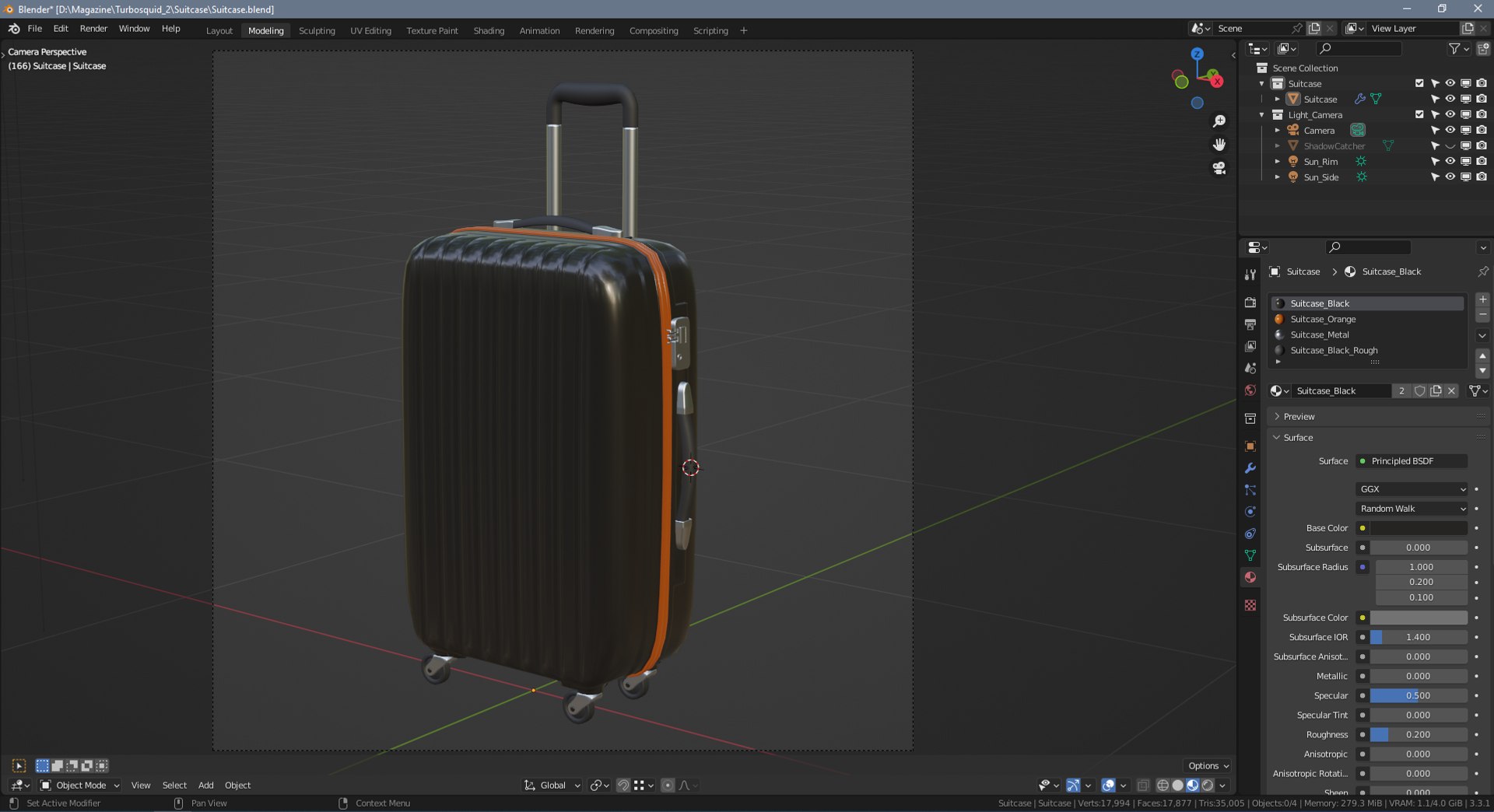1494x812 pixels.
Task: Open the Modifier properties wrench tab
Action: pos(1250,468)
